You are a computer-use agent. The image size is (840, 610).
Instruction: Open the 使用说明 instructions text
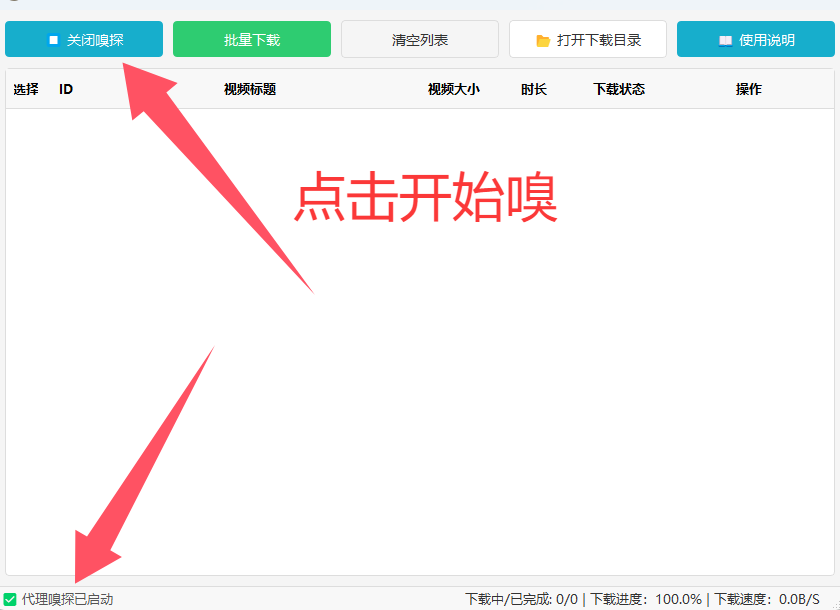pyautogui.click(x=767, y=40)
